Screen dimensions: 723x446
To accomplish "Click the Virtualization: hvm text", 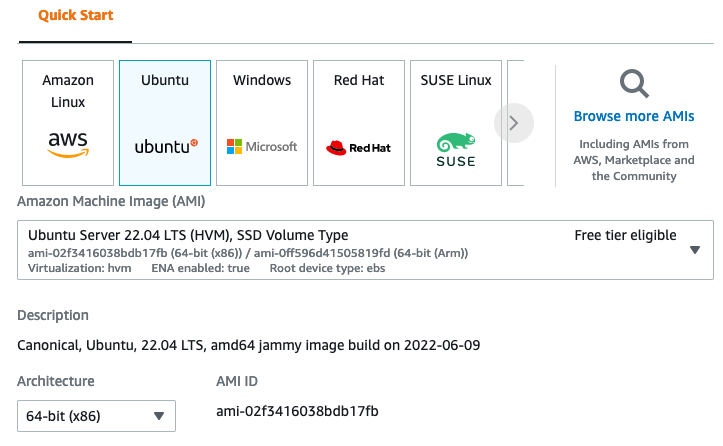I will pyautogui.click(x=79, y=268).
